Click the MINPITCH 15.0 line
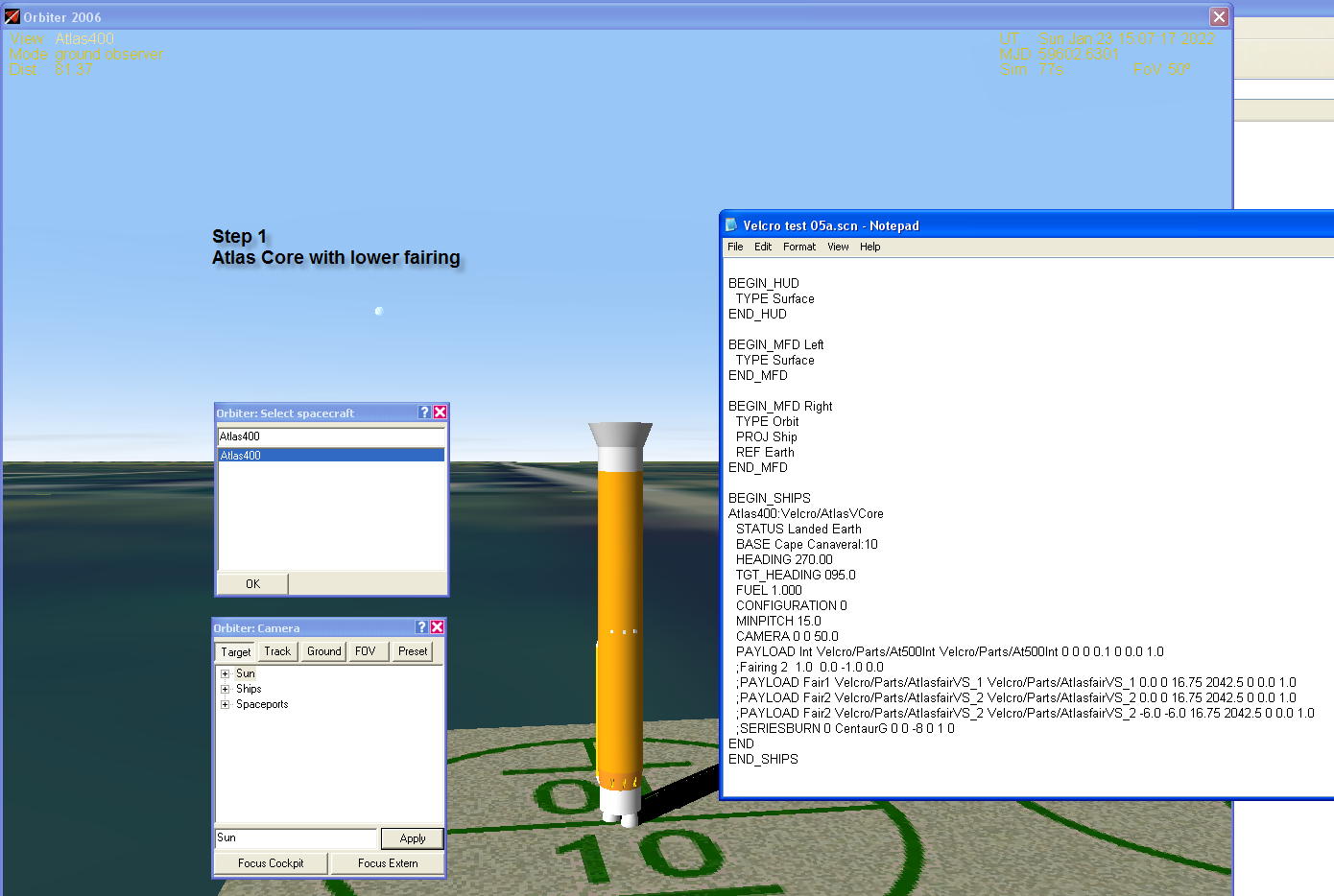The height and width of the screenshot is (896, 1334). tap(778, 621)
